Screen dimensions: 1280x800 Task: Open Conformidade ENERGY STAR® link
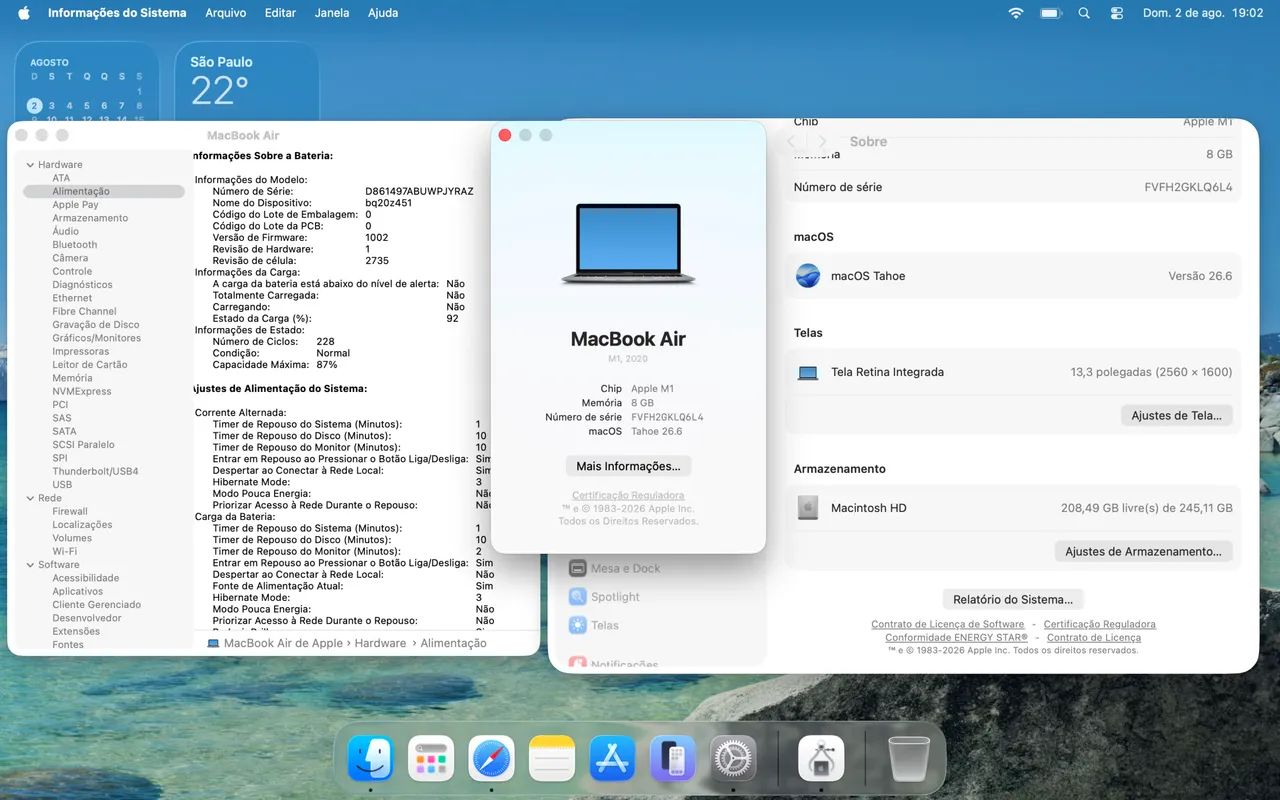point(957,637)
